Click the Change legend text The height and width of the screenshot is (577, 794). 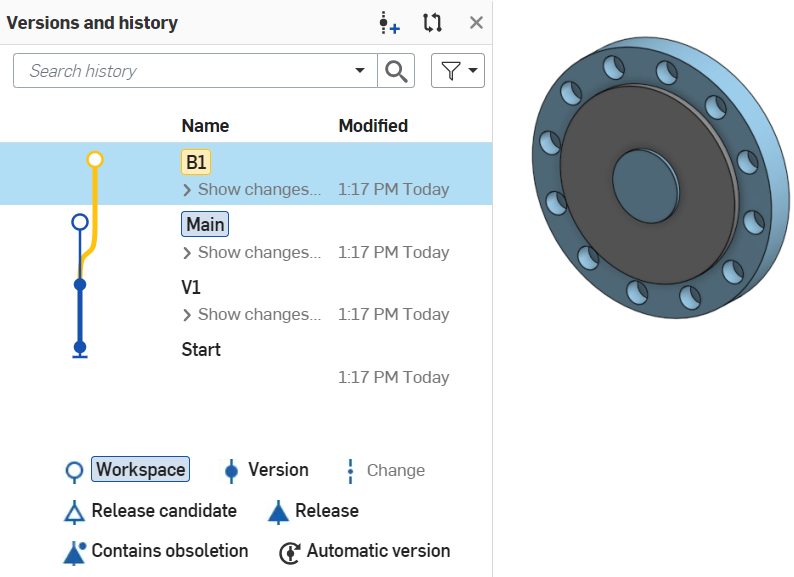(x=395, y=470)
